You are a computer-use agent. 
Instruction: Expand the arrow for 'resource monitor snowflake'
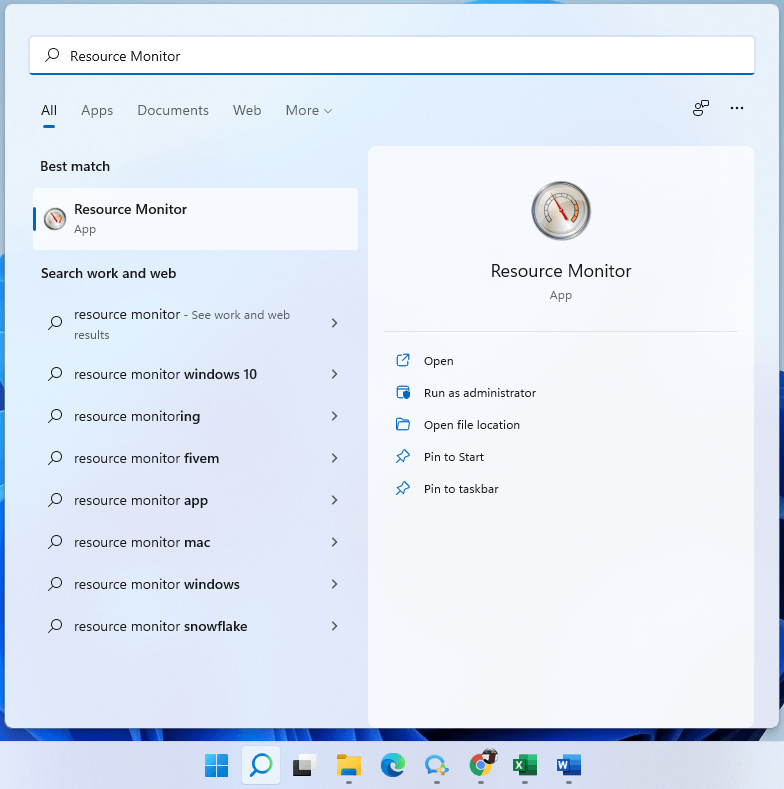tap(334, 626)
